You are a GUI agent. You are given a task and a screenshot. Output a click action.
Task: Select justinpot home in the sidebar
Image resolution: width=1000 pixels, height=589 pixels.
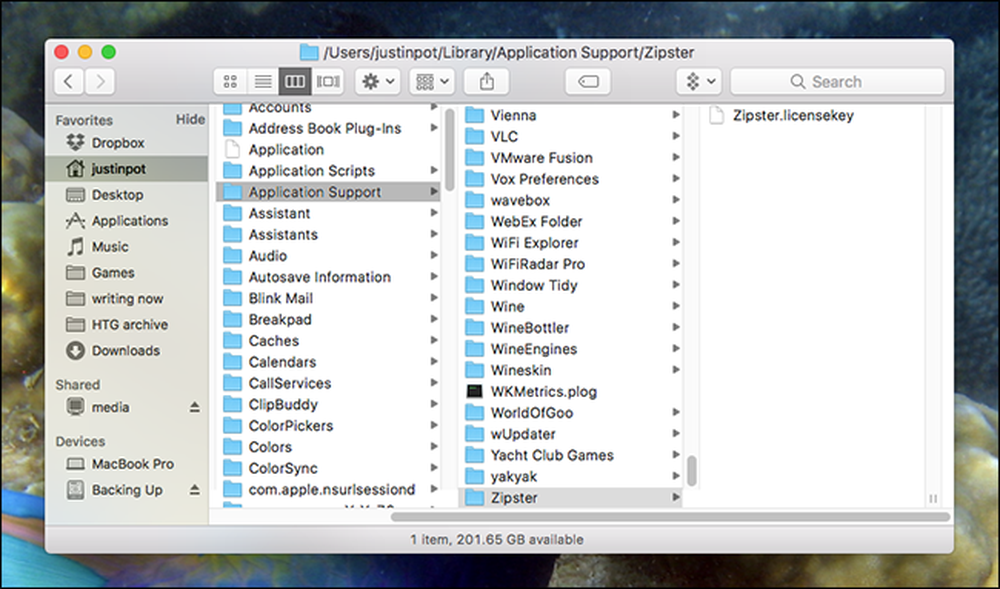tap(126, 169)
